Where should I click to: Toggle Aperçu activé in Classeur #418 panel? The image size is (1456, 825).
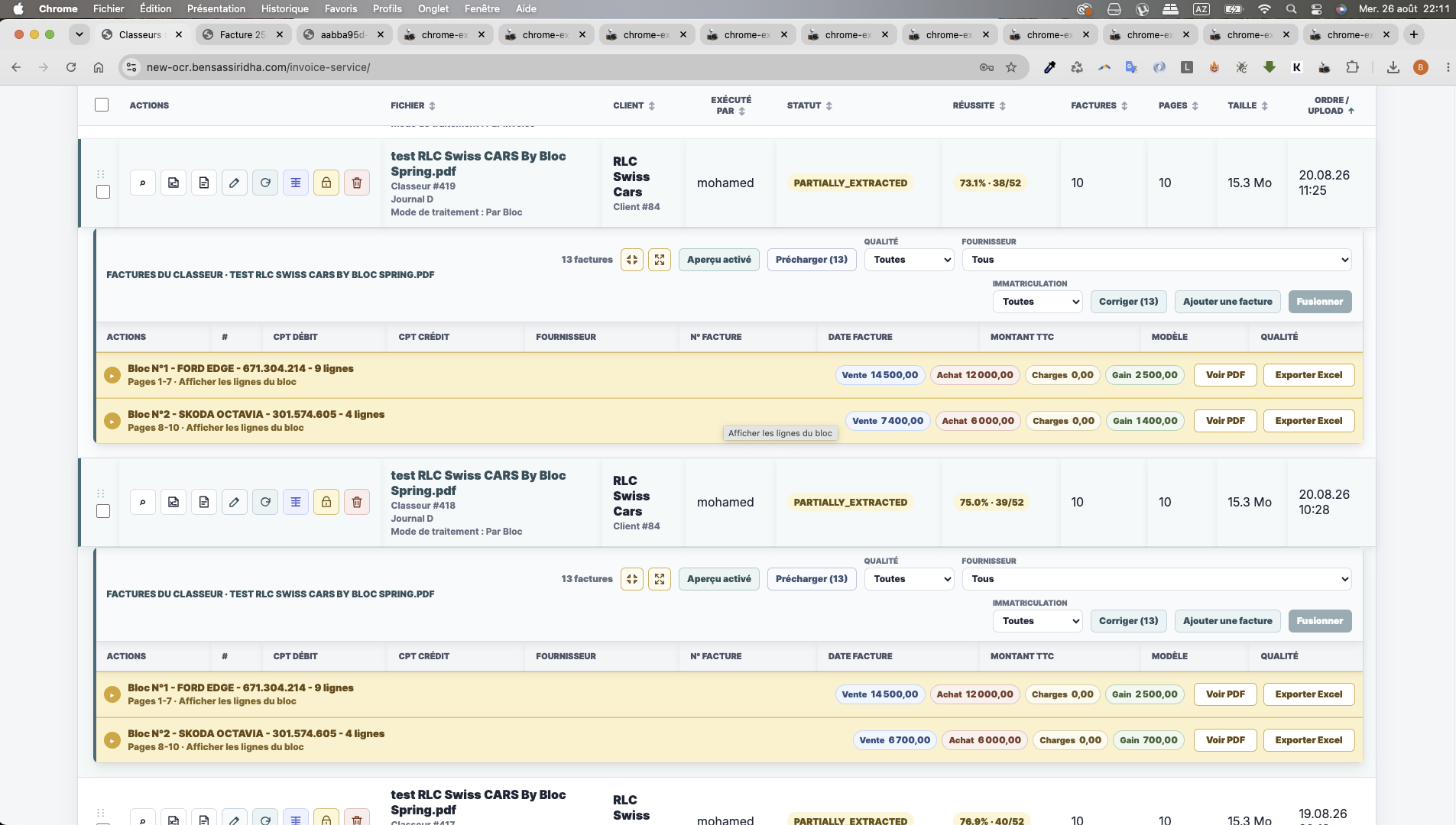[x=719, y=579]
